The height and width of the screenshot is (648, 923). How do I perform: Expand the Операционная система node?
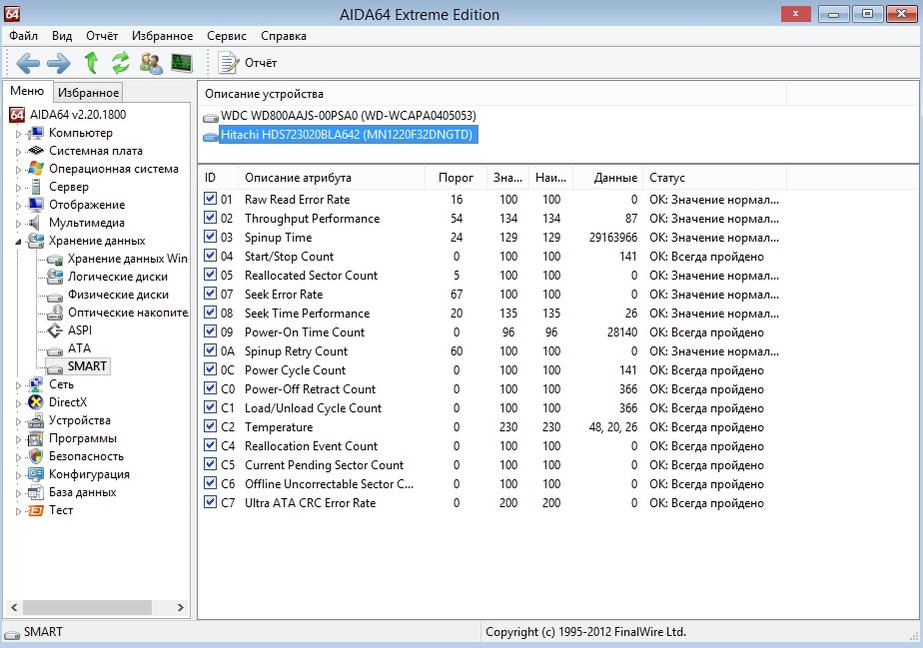pos(18,170)
